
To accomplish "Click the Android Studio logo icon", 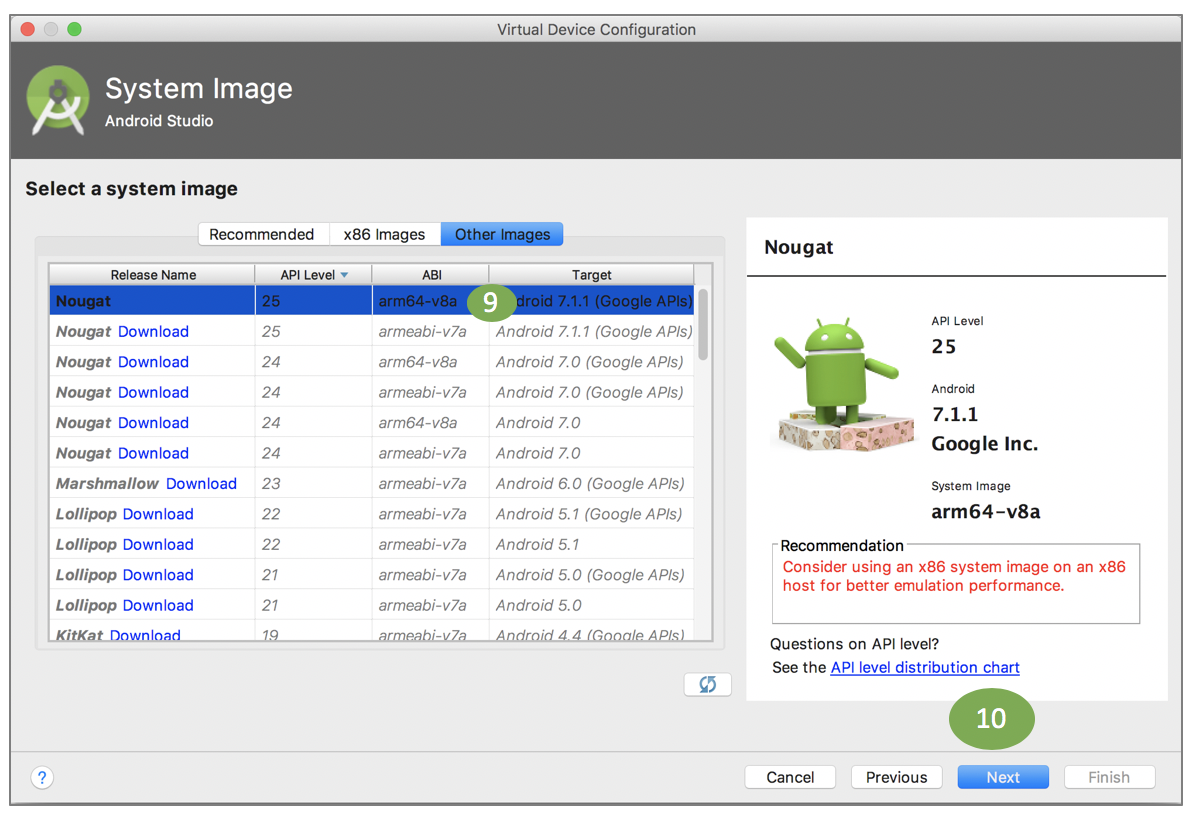I will (59, 101).
